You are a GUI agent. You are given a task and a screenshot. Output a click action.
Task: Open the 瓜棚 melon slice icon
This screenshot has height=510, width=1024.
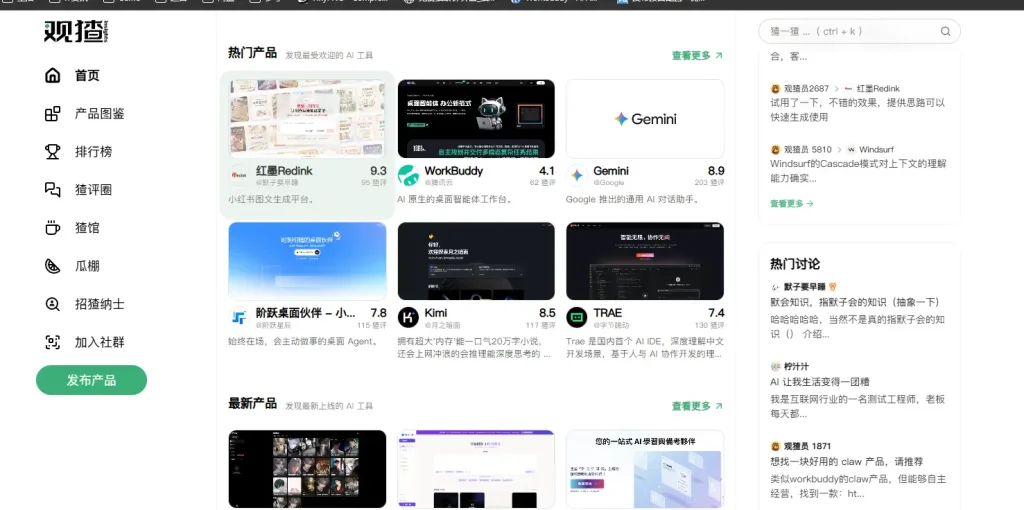(x=53, y=266)
